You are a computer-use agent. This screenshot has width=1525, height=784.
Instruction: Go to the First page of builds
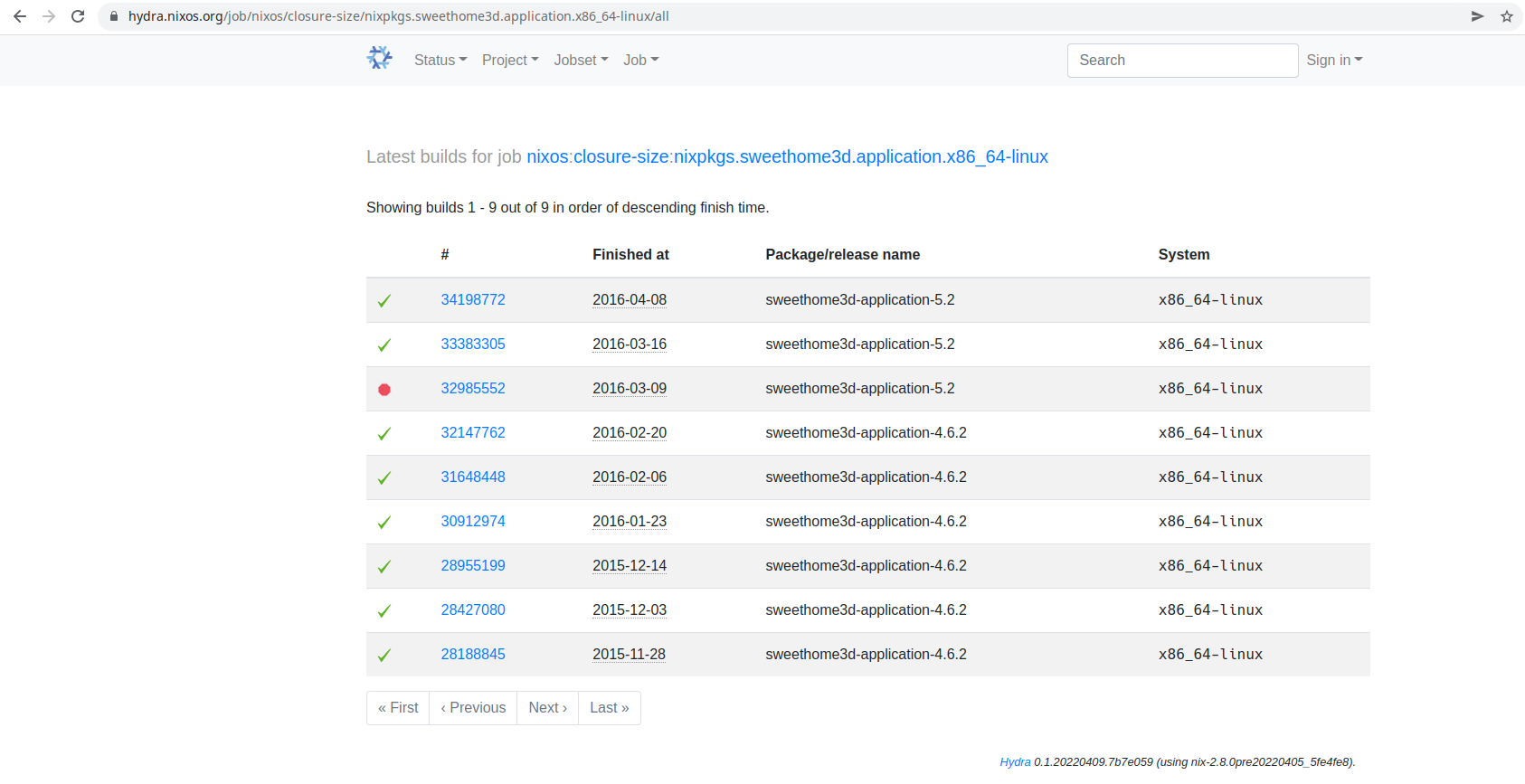pos(398,708)
